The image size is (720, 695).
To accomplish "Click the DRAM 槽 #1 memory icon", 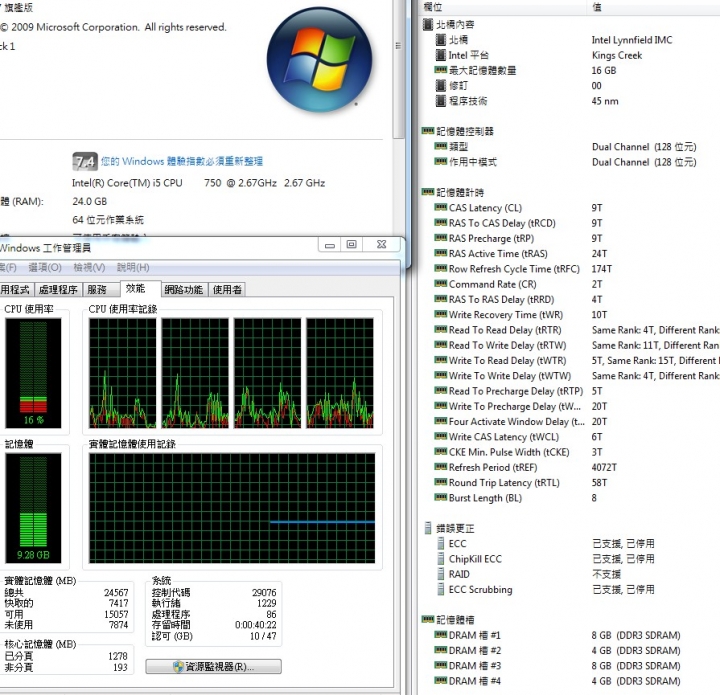I will [441, 635].
